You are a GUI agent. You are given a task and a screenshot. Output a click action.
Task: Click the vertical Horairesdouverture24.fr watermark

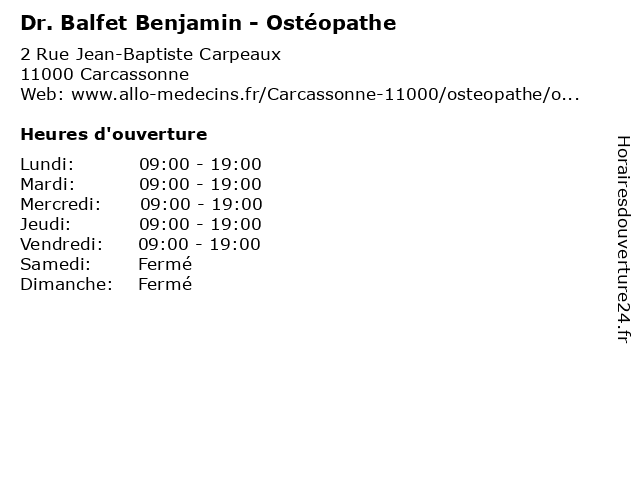click(623, 240)
